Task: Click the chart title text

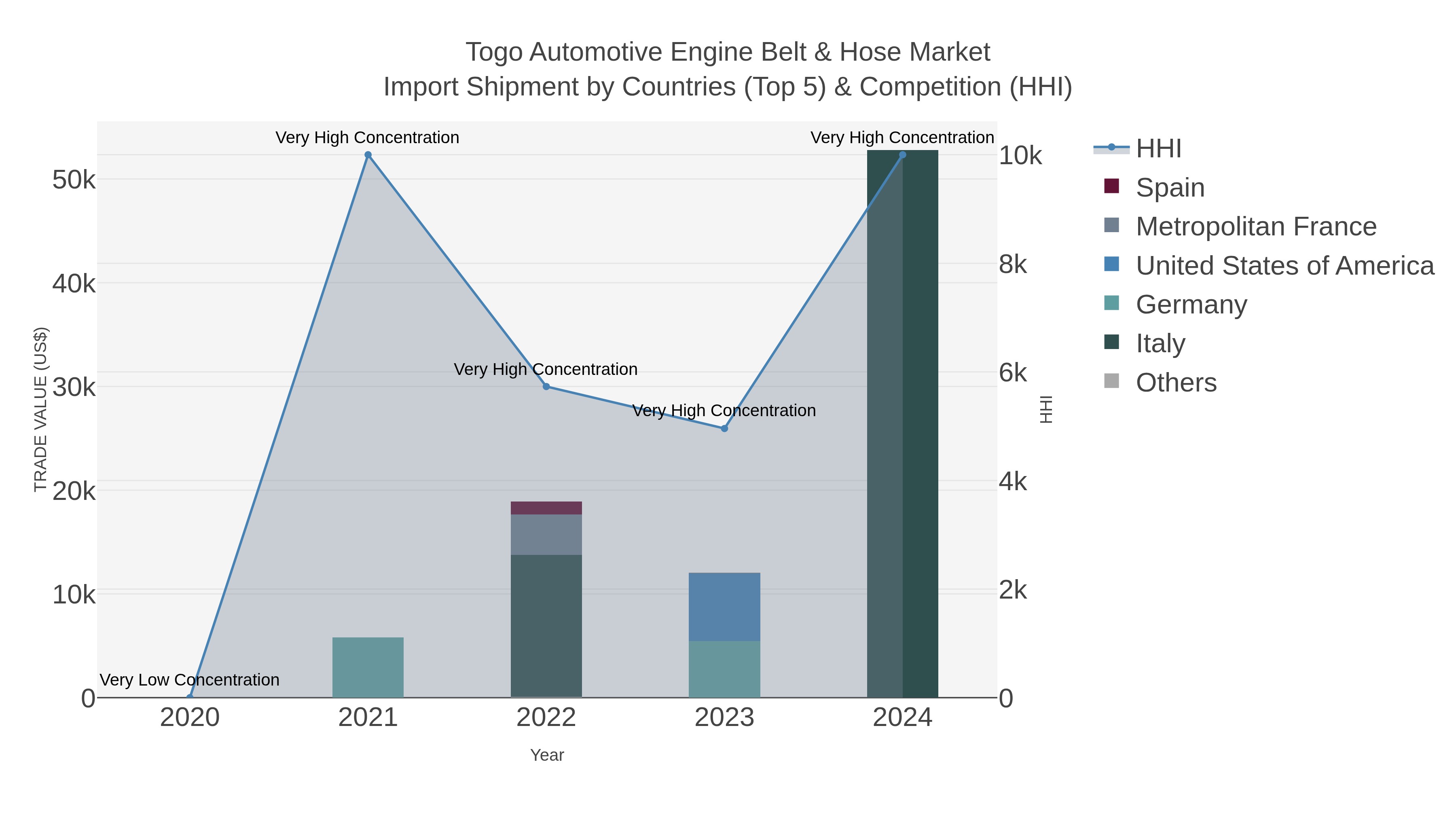Action: pyautogui.click(x=728, y=70)
